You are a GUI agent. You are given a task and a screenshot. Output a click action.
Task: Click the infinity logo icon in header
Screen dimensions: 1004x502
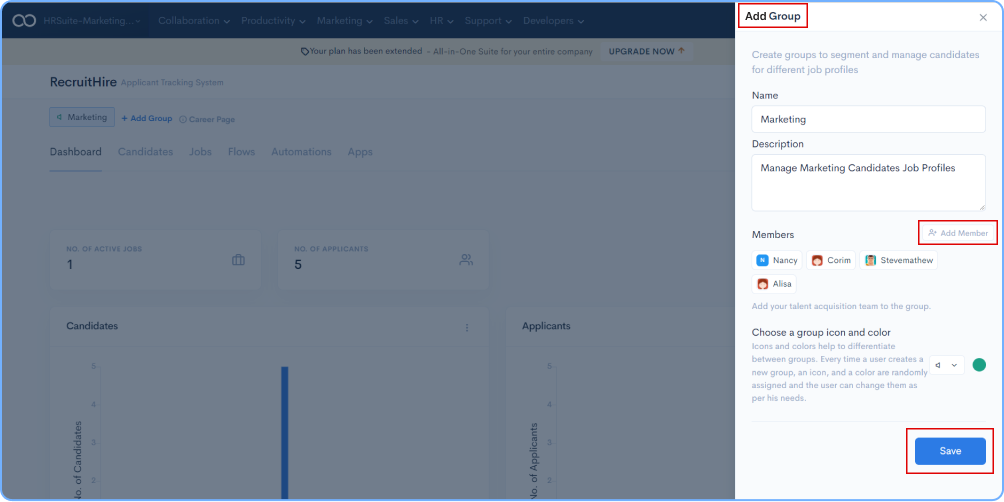(x=24, y=20)
